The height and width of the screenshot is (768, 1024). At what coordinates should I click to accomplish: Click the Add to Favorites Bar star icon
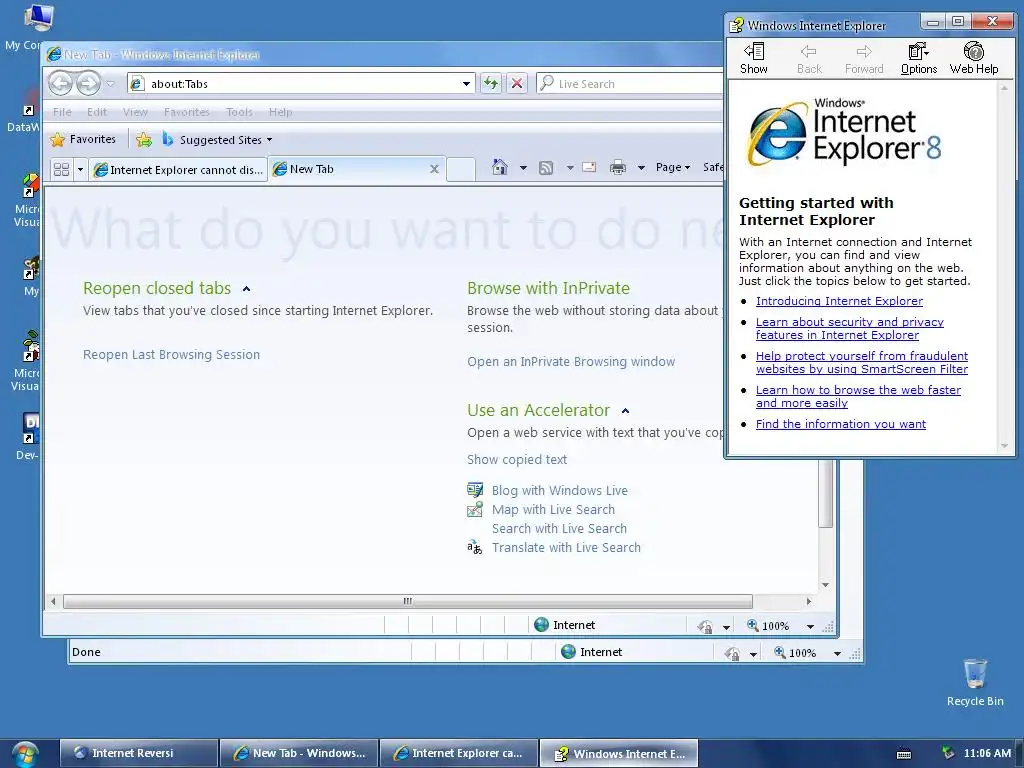pos(144,140)
